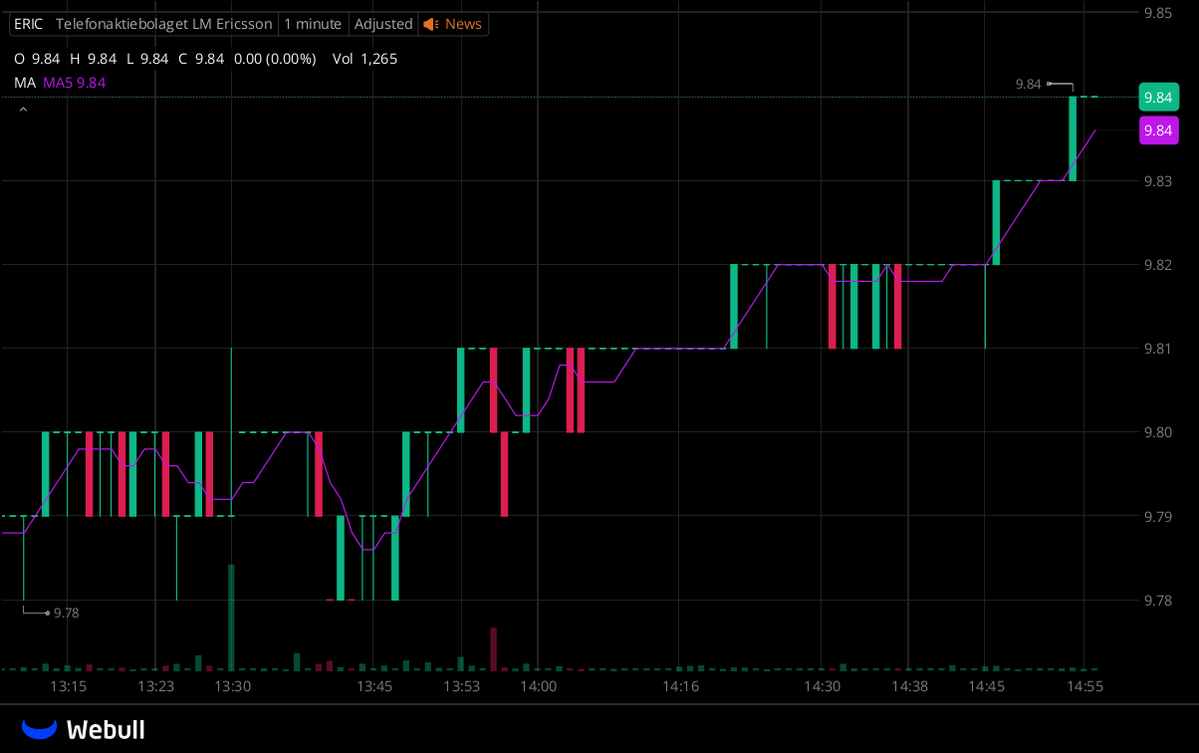Click the orange megaphone news icon
This screenshot has height=753, width=1199.
coord(431,24)
